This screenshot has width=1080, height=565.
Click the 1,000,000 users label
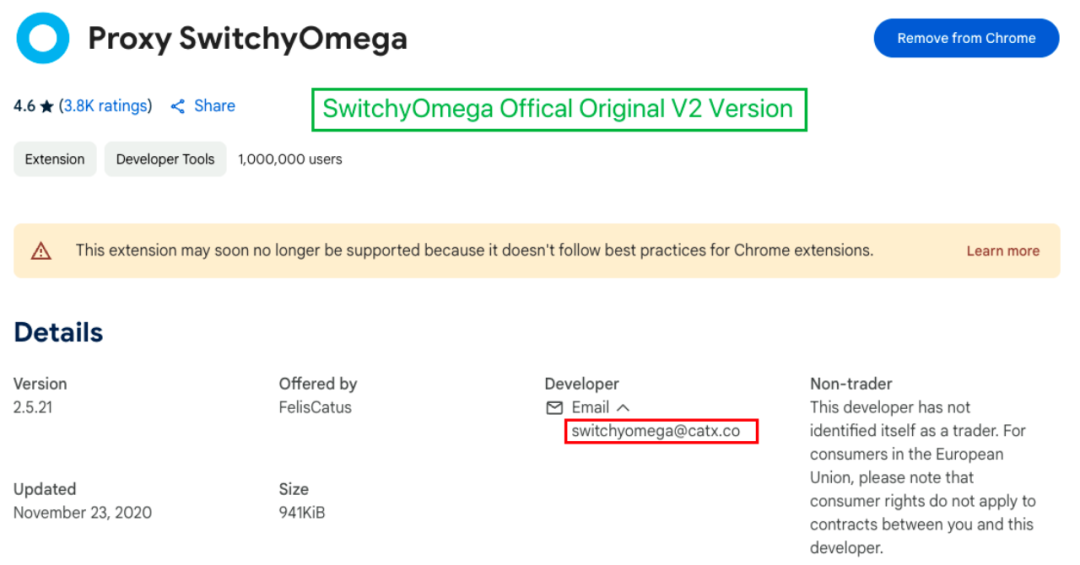(x=290, y=159)
